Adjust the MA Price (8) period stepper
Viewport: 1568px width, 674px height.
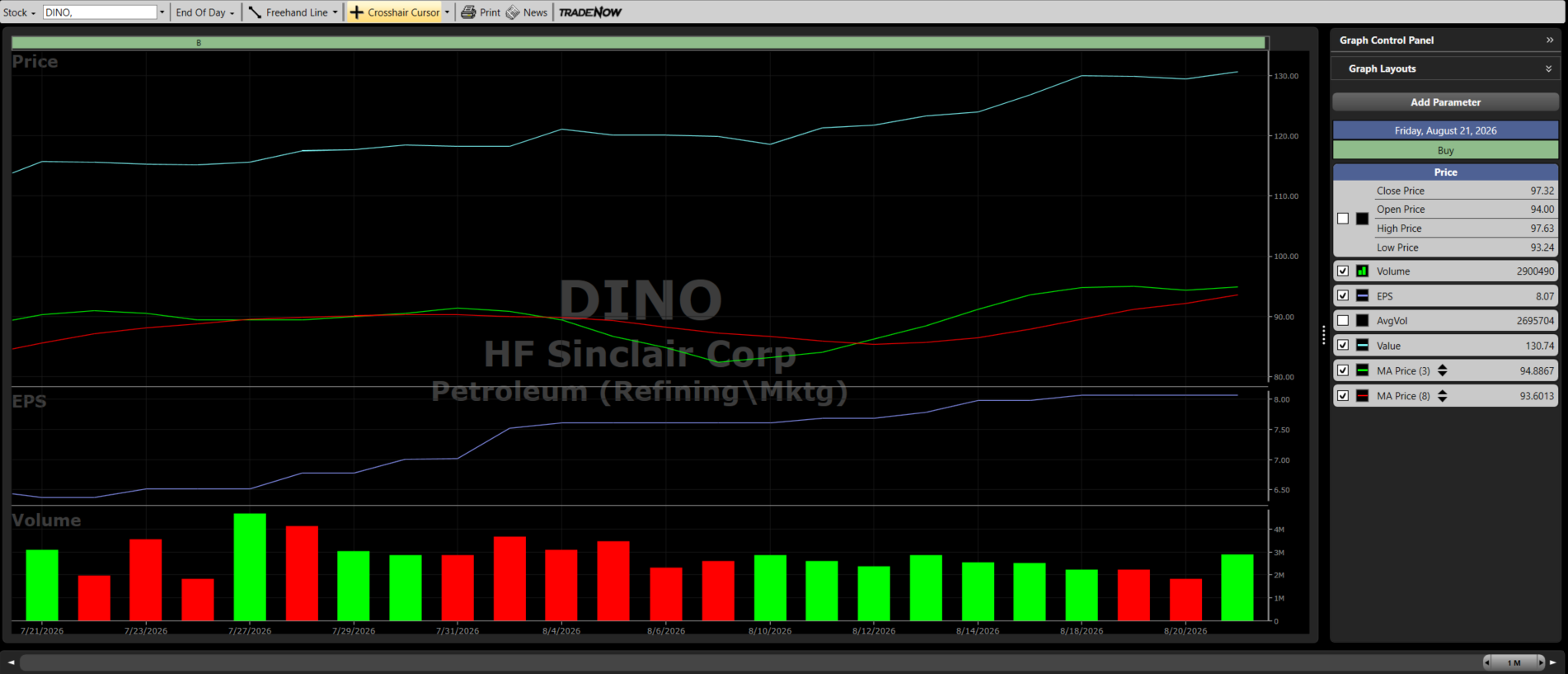pyautogui.click(x=1443, y=395)
